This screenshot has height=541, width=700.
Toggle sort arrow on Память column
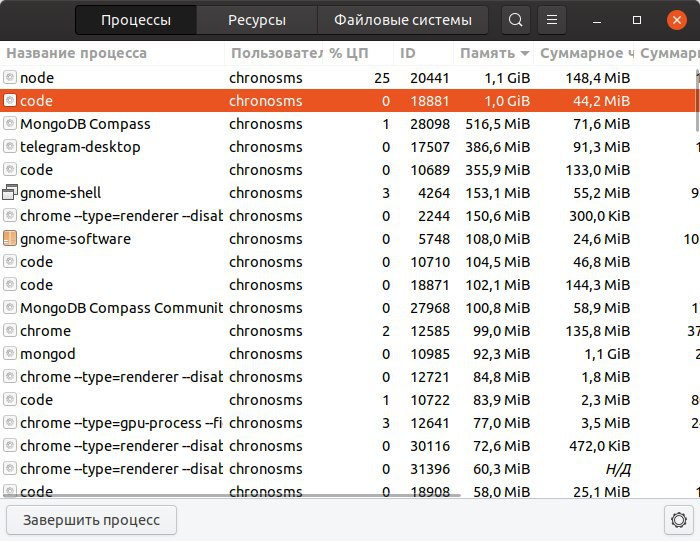[x=525, y=54]
